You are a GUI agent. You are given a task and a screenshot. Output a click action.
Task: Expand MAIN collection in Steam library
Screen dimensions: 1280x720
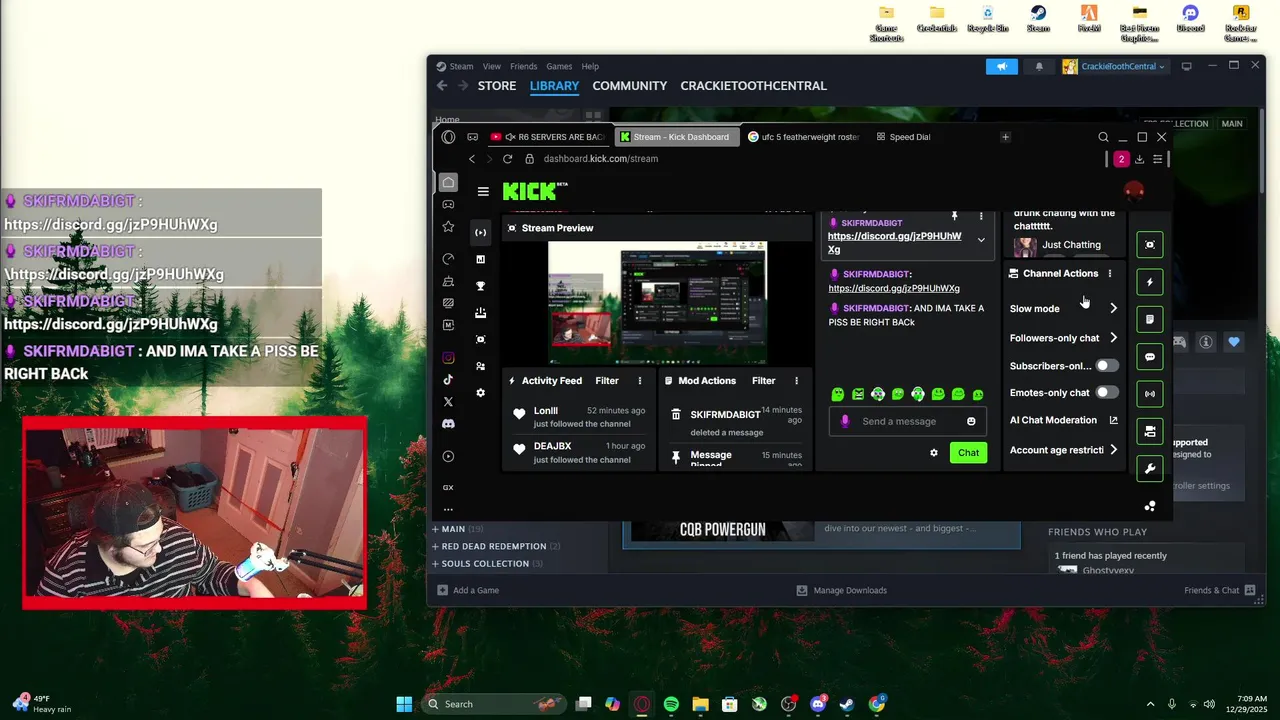coord(435,529)
